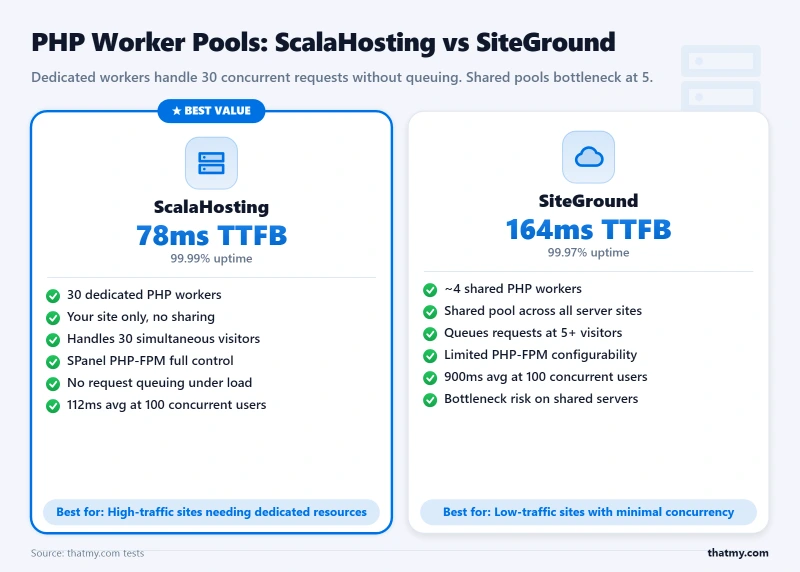The width and height of the screenshot is (800, 572).
Task: Click the High-traffic sites needing dedicated resources pill
Action: (211, 512)
